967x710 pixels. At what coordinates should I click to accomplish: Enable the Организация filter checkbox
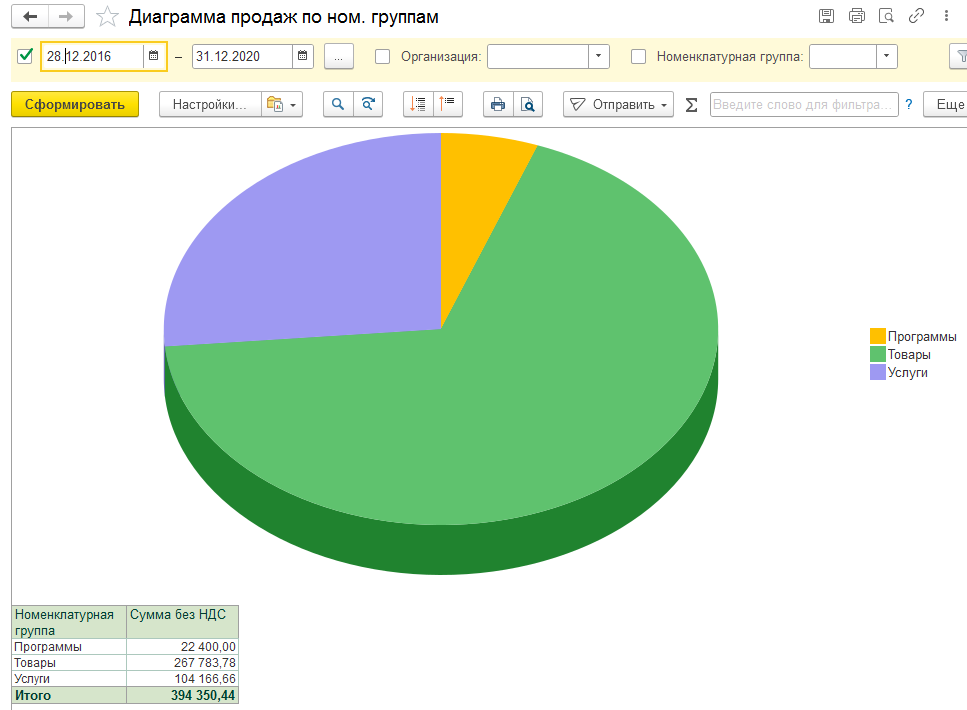tap(382, 57)
